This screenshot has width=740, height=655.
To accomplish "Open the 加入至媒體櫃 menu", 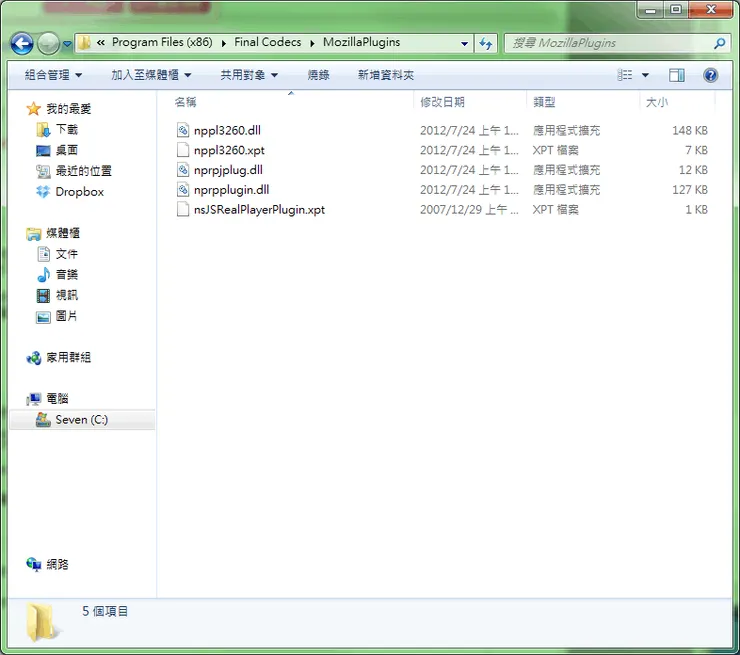I will click(x=151, y=75).
